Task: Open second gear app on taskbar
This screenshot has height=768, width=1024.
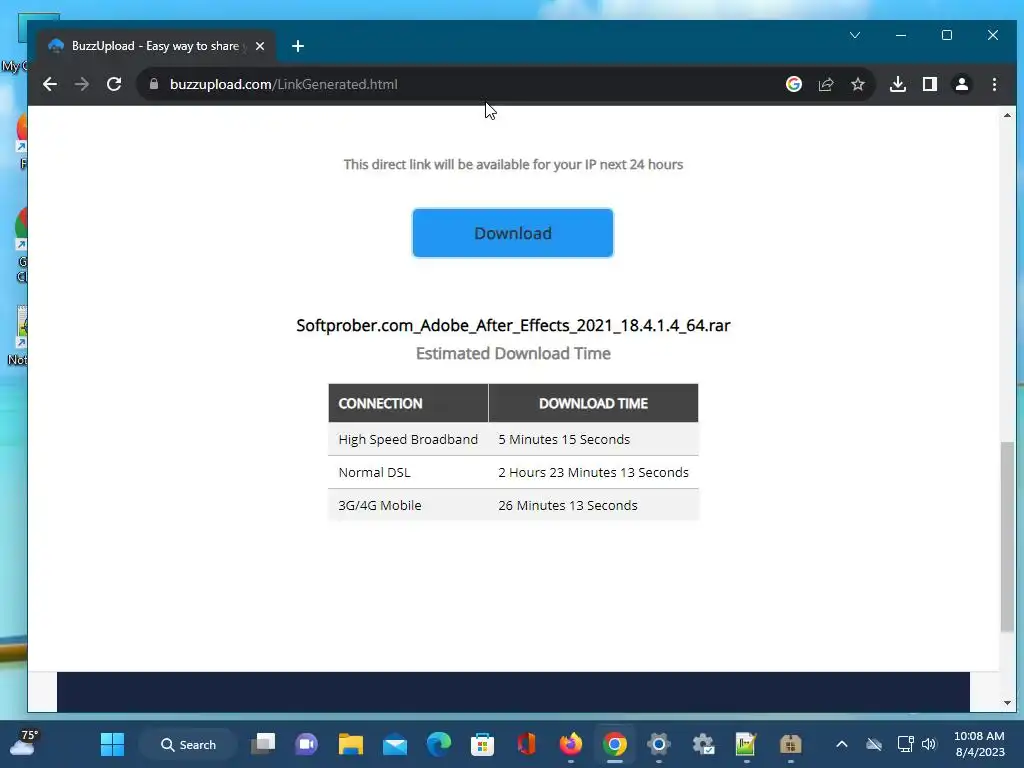Action: click(x=703, y=744)
